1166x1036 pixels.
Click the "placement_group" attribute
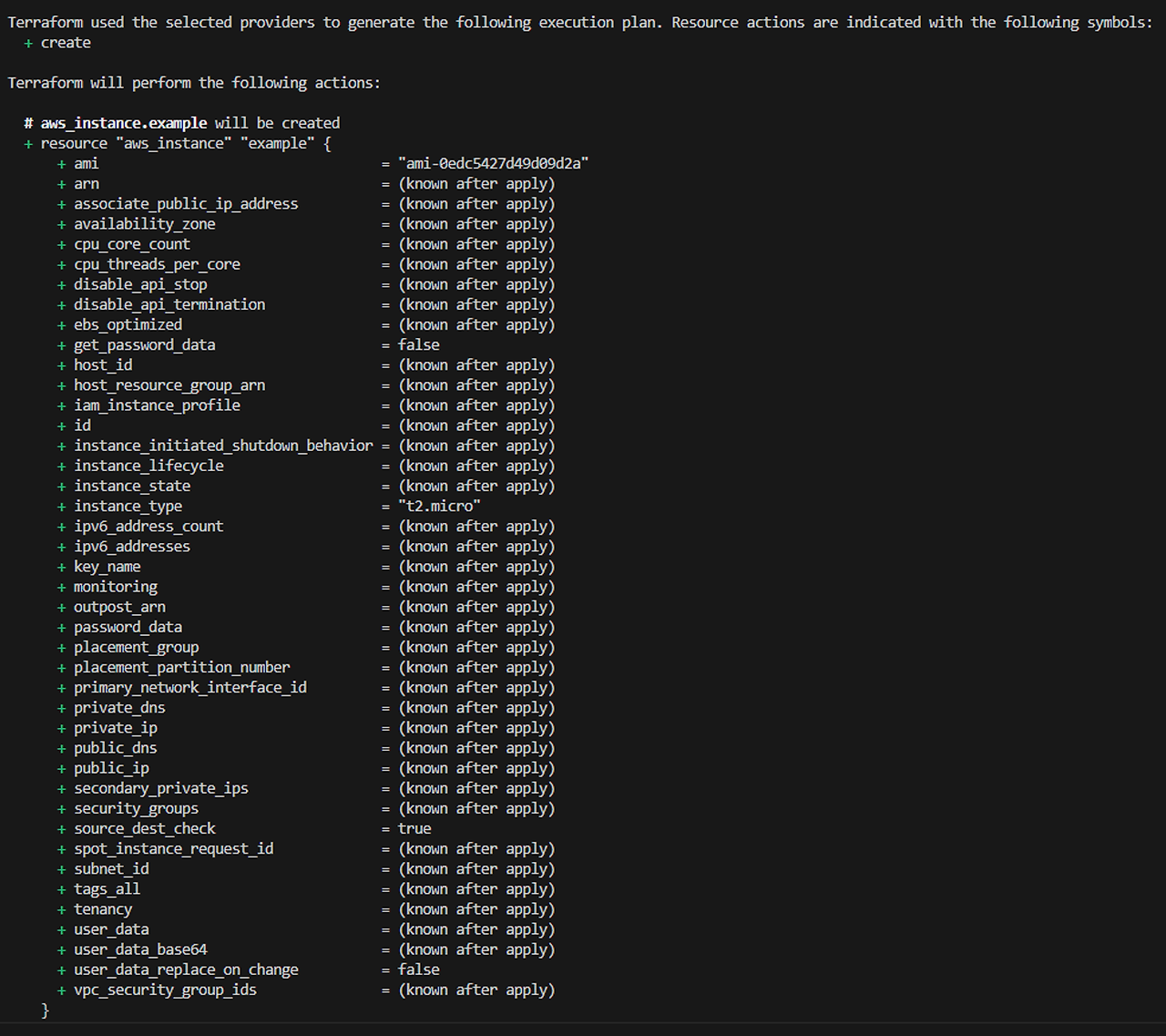point(136,647)
